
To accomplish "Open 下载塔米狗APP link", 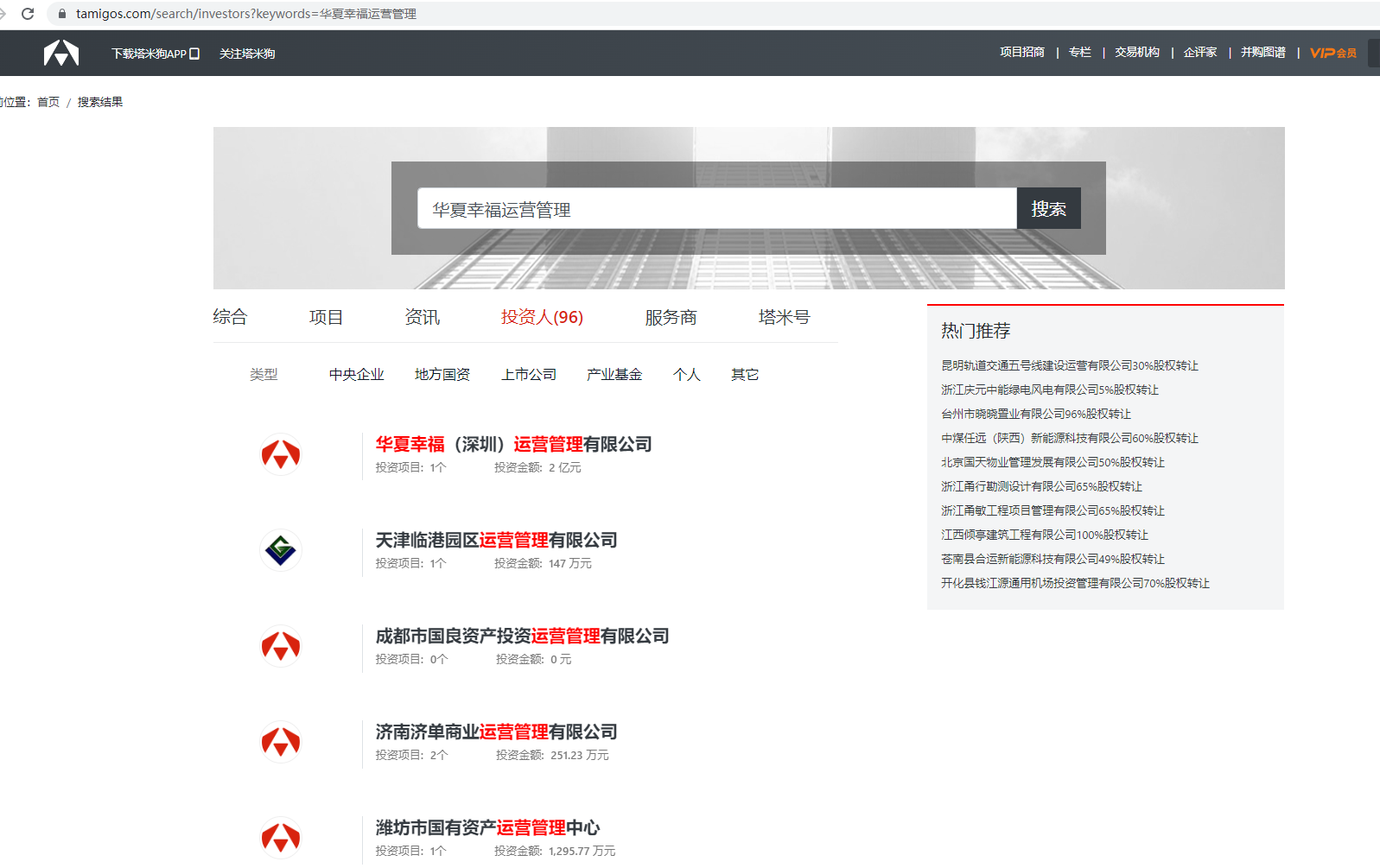I will click(149, 54).
